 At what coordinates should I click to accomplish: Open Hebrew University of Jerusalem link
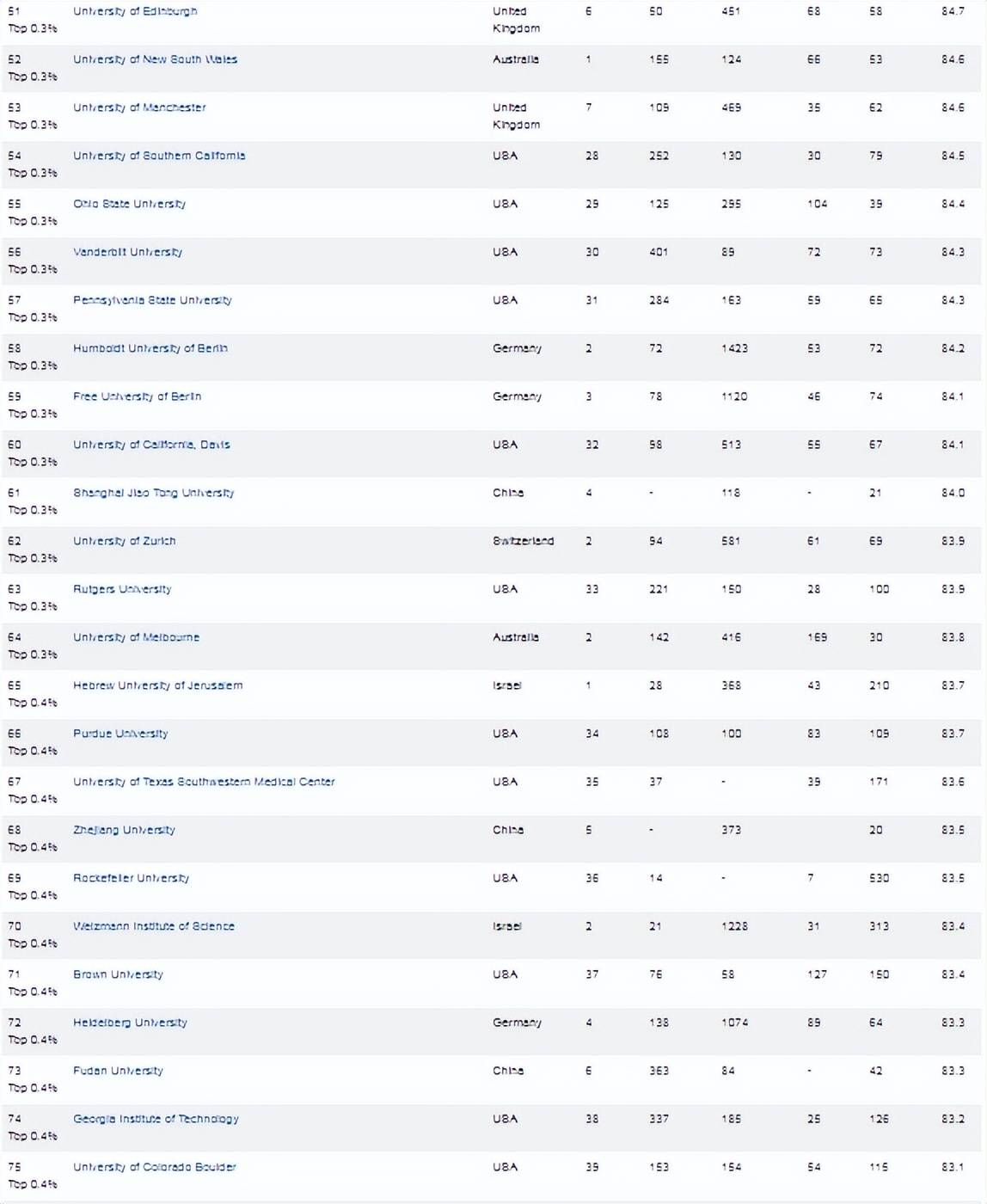coord(157,685)
